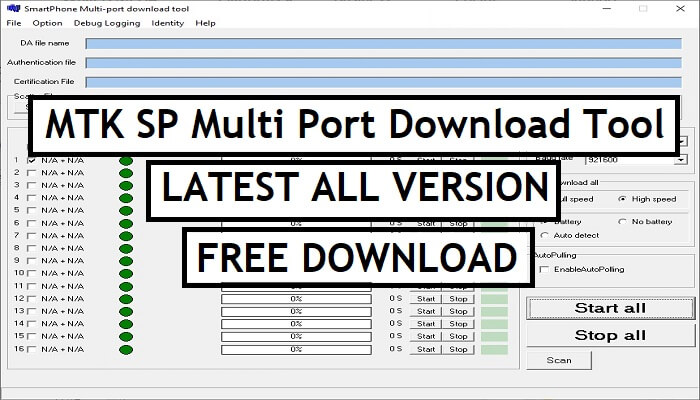Click Start button for port 16

(426, 350)
